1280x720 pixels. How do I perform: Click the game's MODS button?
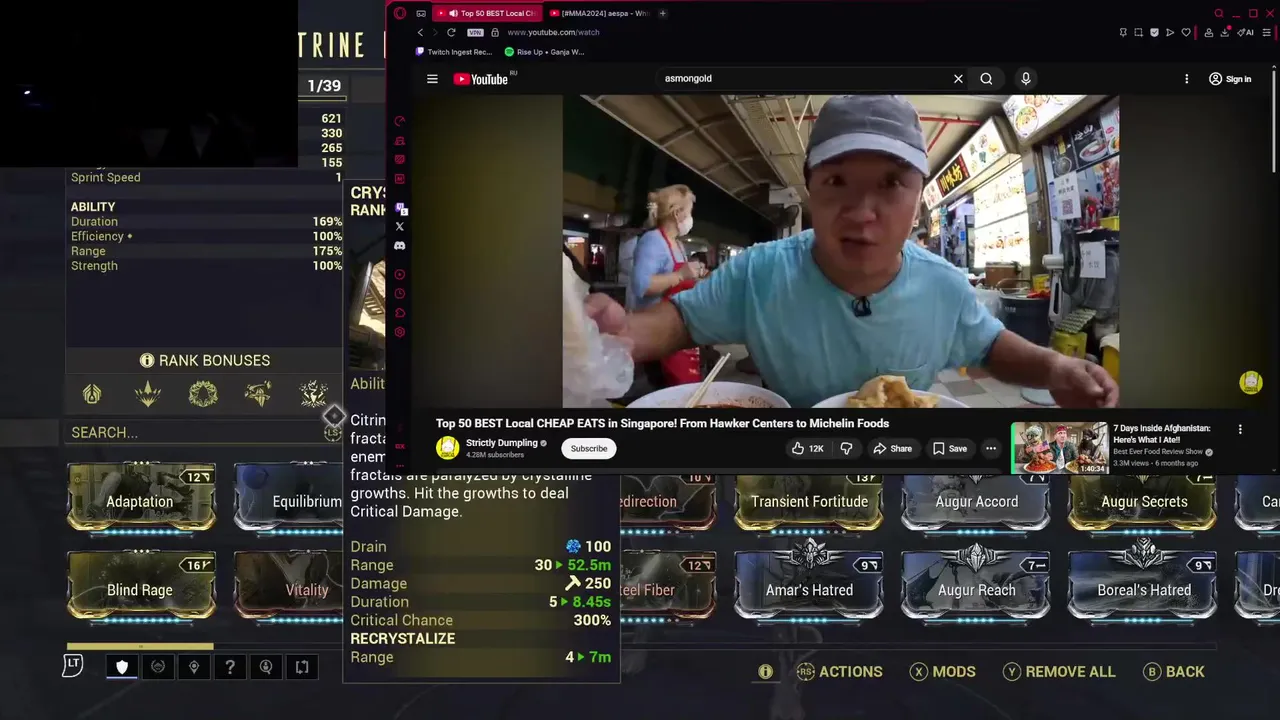coord(943,672)
